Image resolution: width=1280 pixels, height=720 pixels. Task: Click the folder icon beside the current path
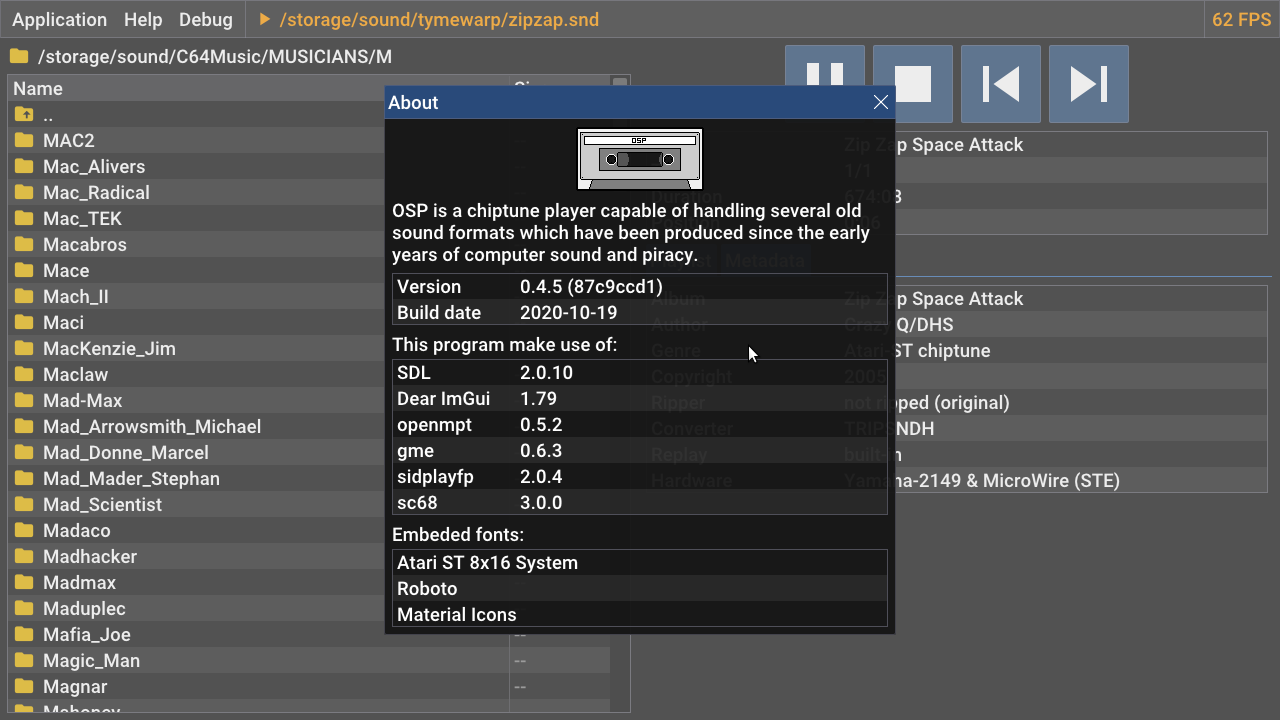pos(19,57)
